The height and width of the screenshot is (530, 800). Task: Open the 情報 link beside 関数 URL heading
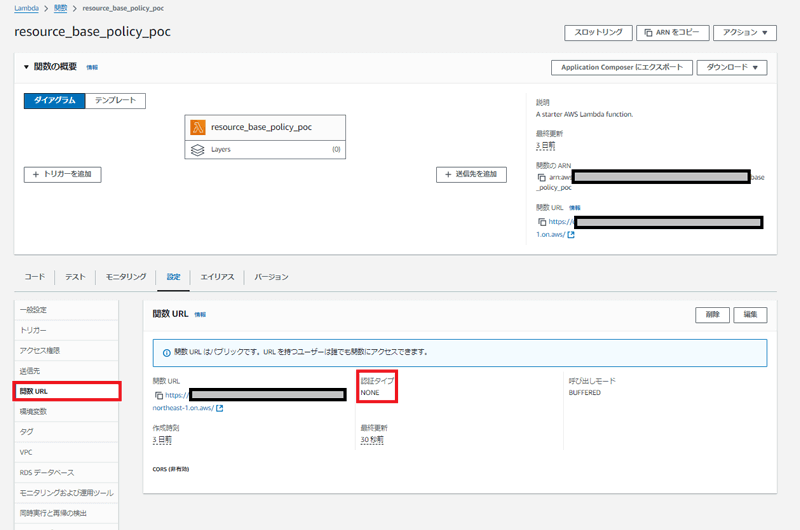pyautogui.click(x=200, y=315)
